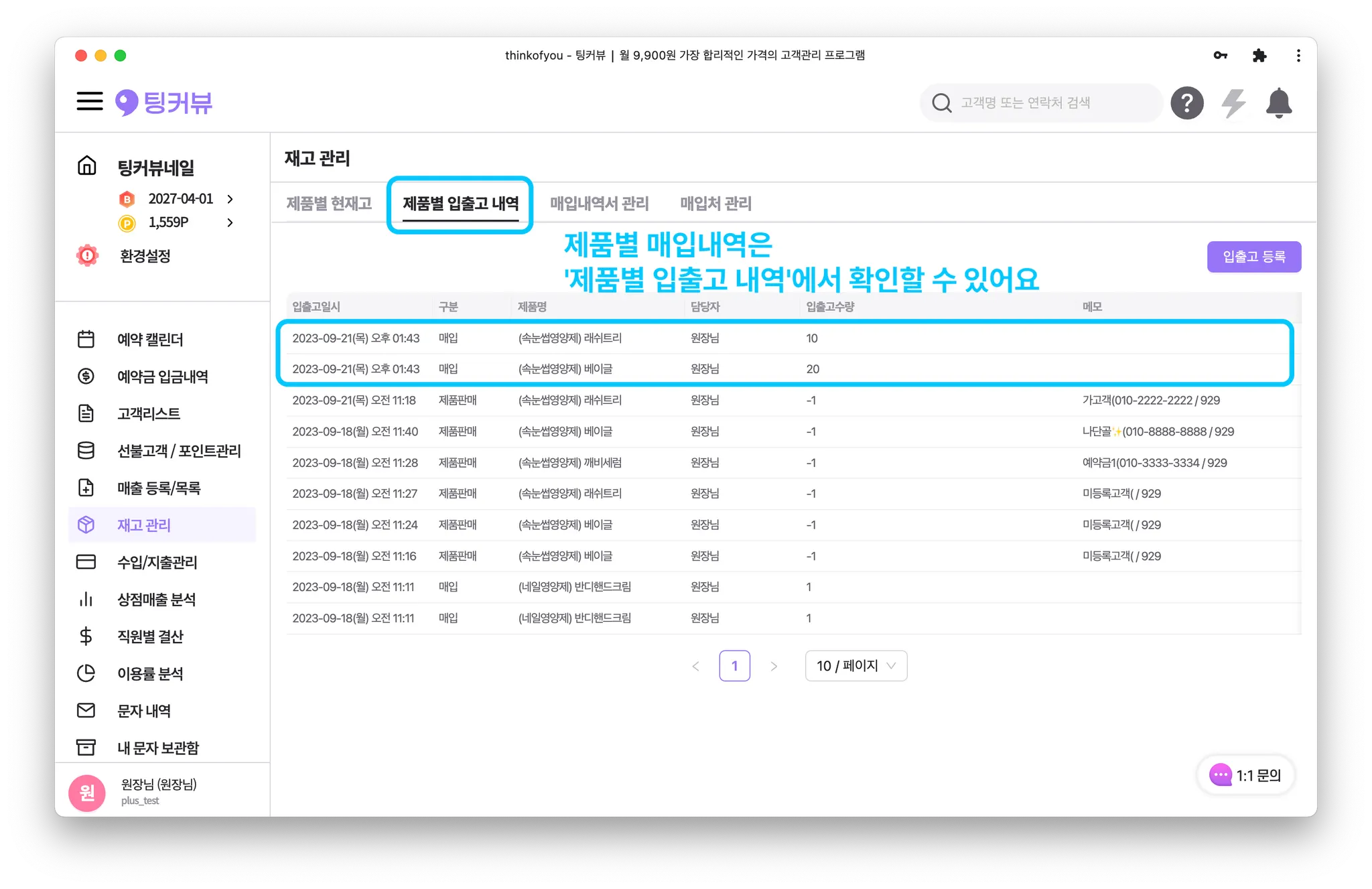
Task: Open notifications bell icon
Action: point(1278,103)
